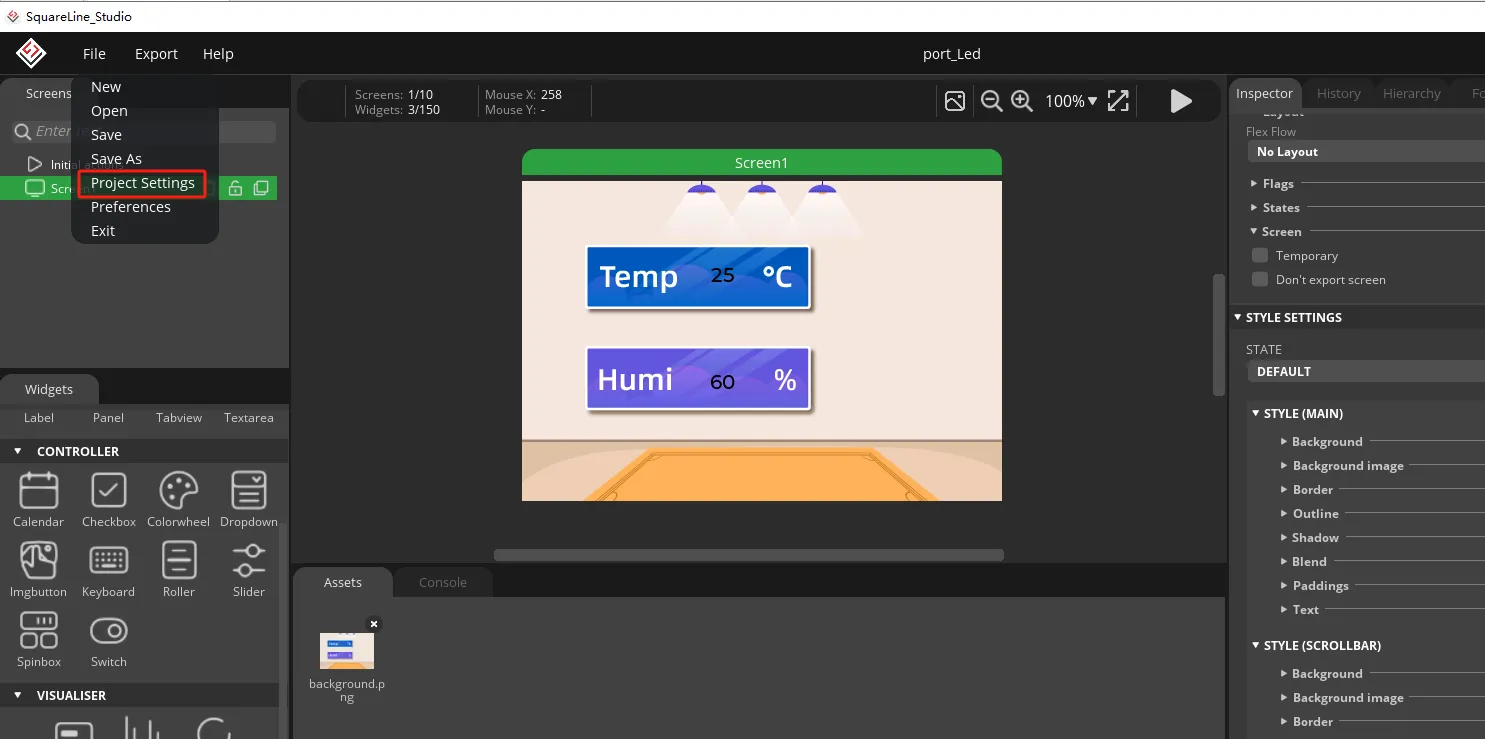Click the background image toggle icon in toolbar
Screen dimensions: 1485x739
(x=955, y=101)
